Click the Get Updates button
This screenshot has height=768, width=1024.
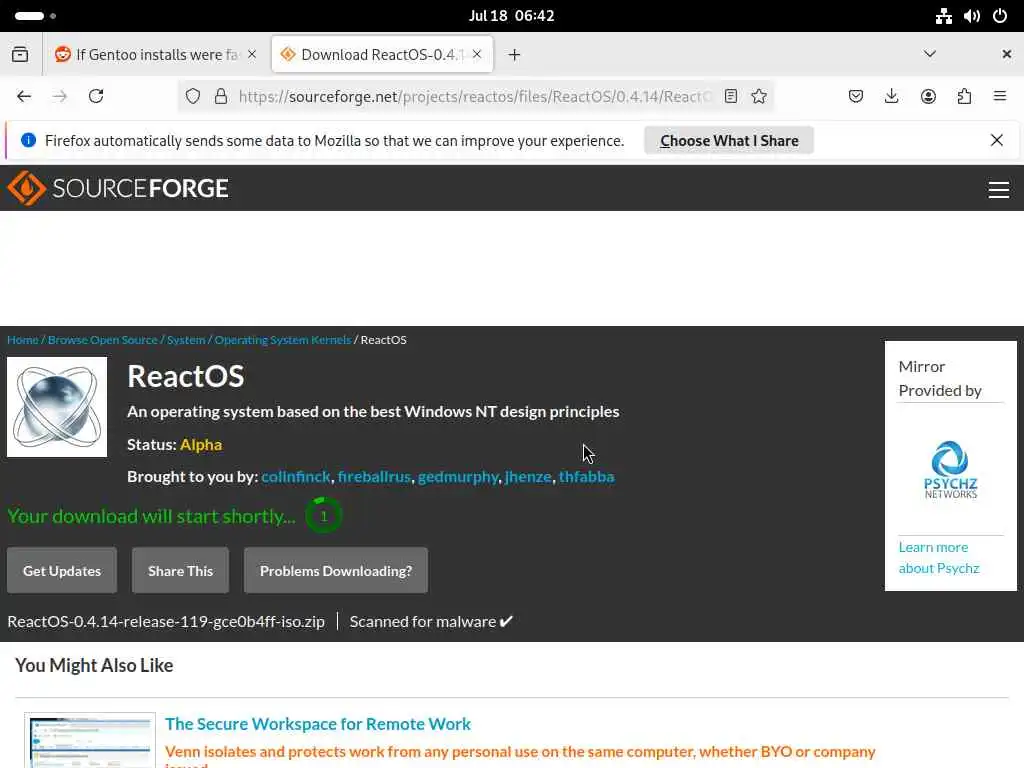tap(62, 571)
